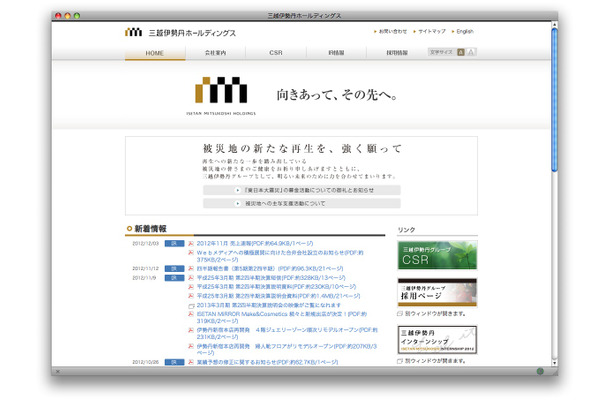Click the yellow minimize window button

[x=67, y=16]
